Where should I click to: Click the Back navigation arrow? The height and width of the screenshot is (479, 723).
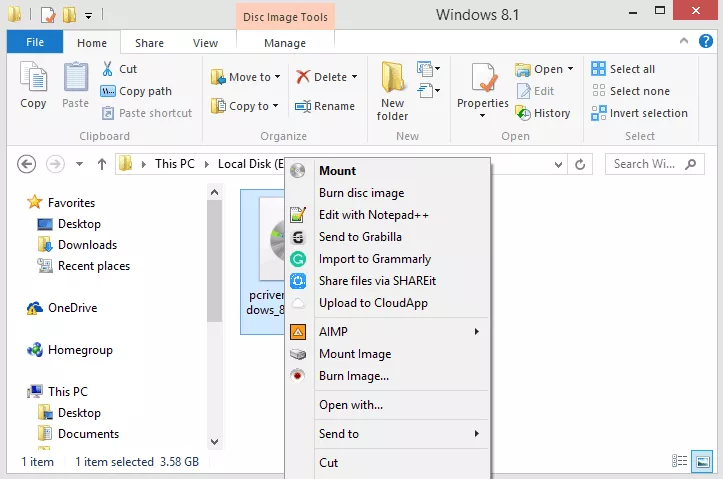tap(26, 164)
